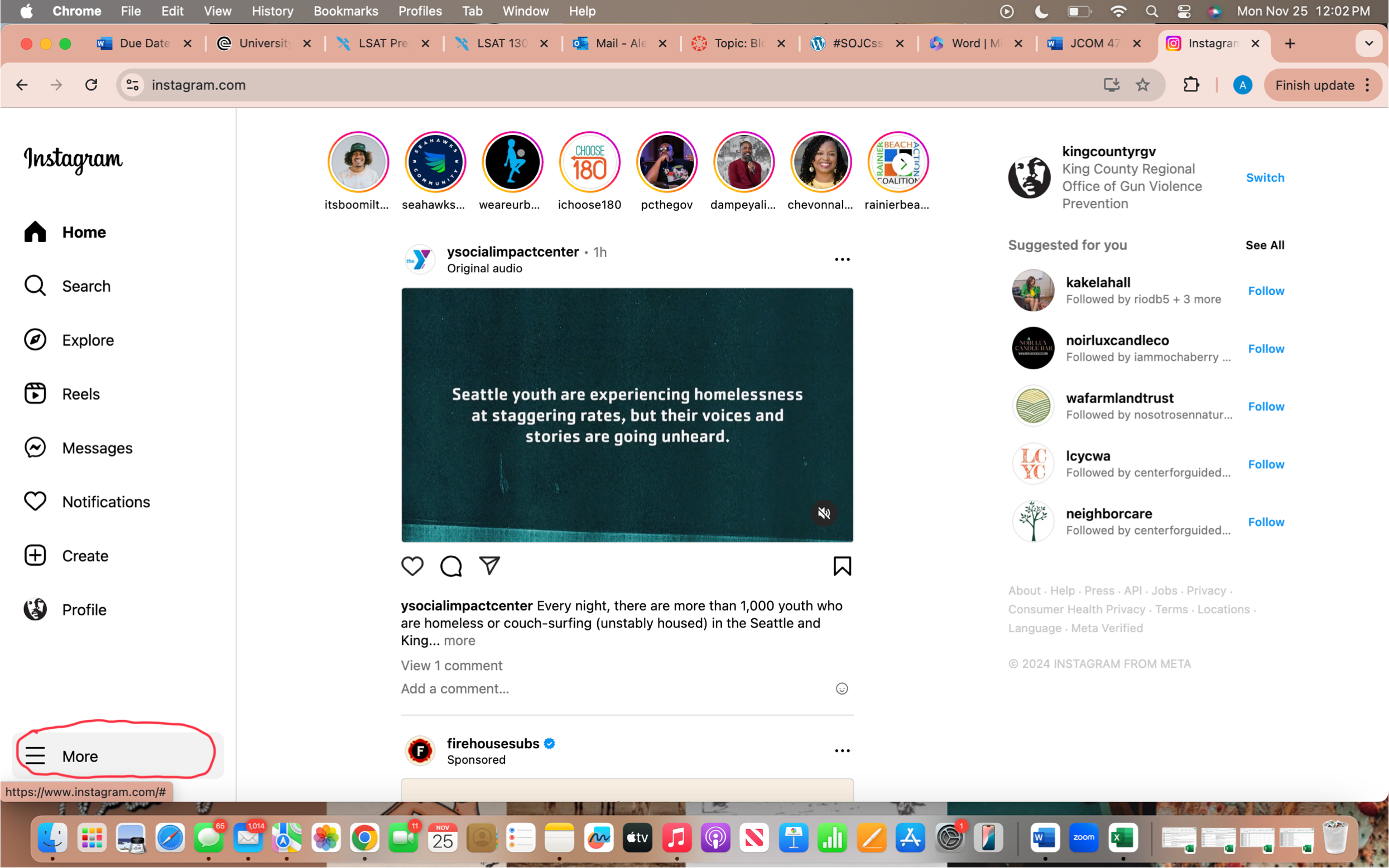Viewport: 1389px width, 868px height.
Task: Go back using the browser back arrow
Action: pos(22,85)
